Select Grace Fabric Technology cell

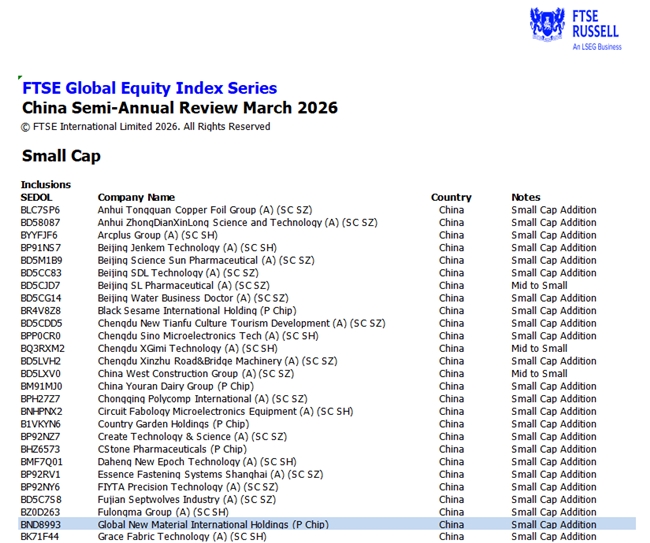click(x=182, y=537)
